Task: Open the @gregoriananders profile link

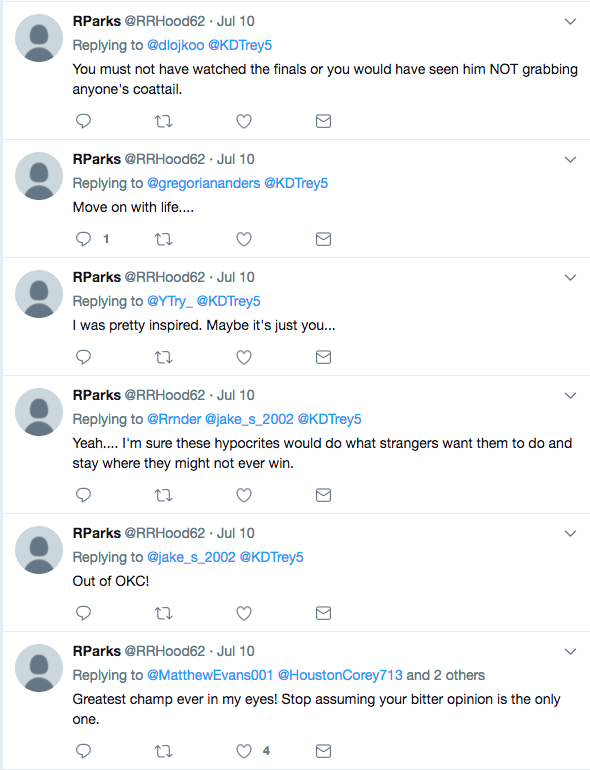Action: (203, 183)
